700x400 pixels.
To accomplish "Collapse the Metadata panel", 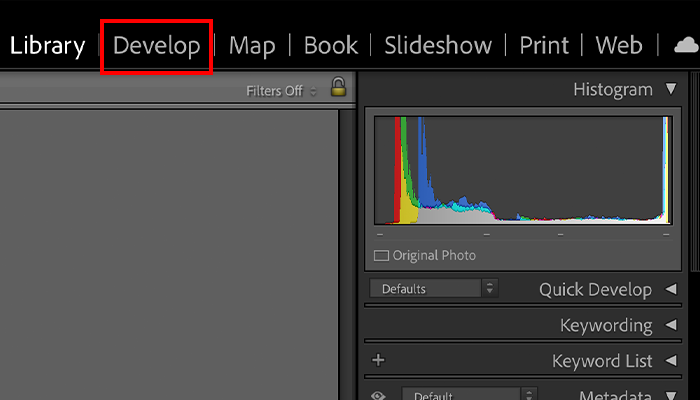I will pyautogui.click(x=671, y=395).
